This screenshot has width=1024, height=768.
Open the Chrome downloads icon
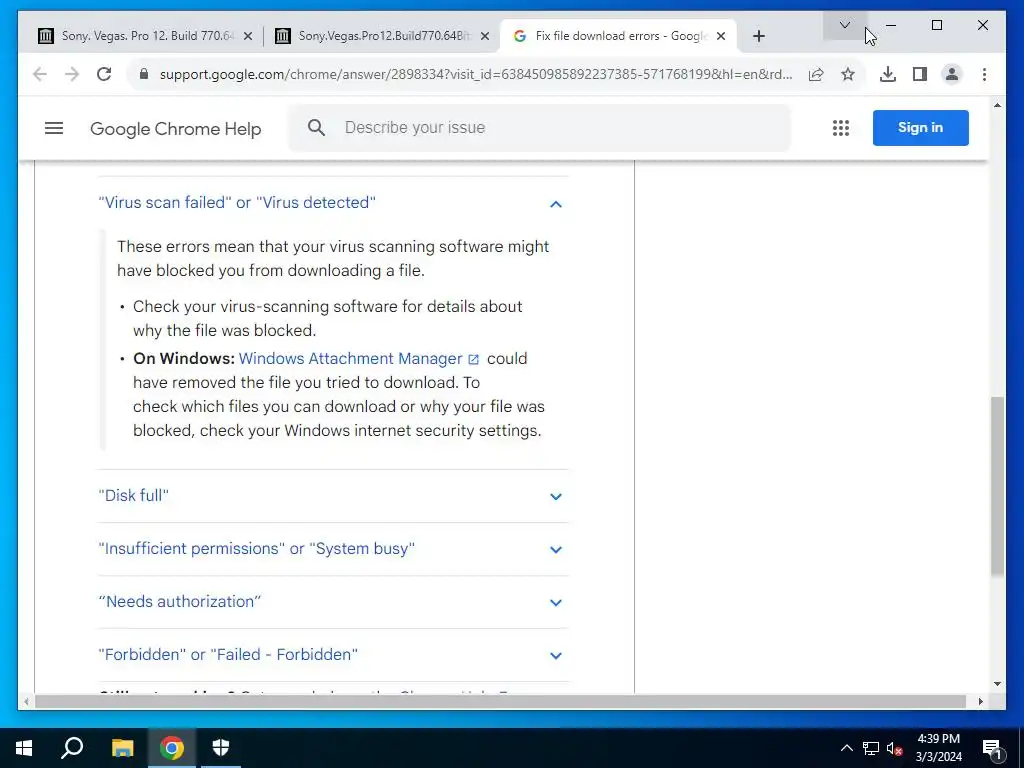[888, 74]
